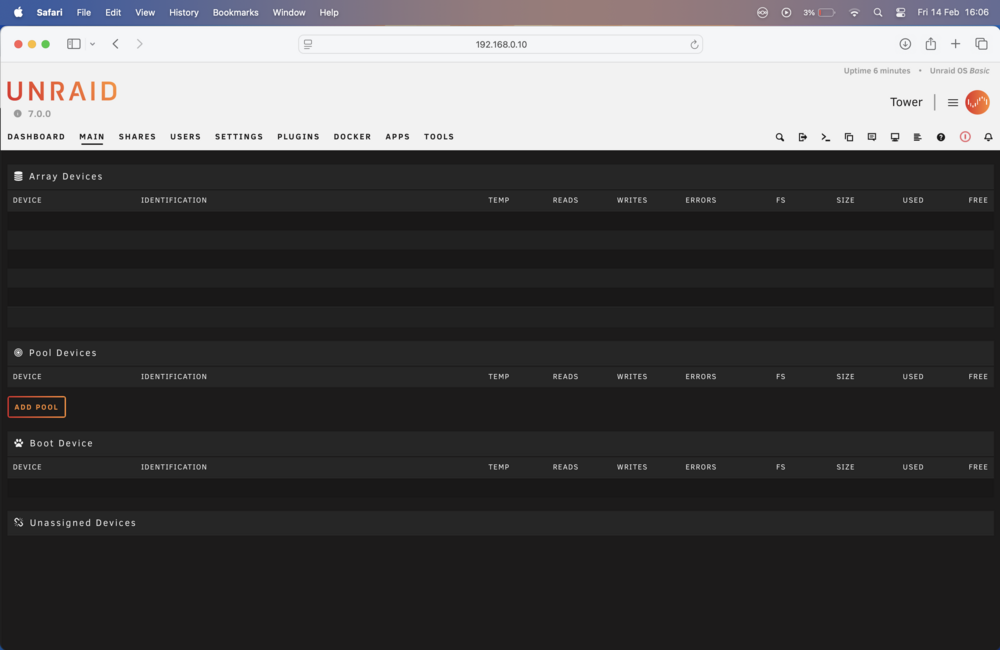Image resolution: width=1000 pixels, height=650 pixels.
Task: Click the battery status indicator
Action: 820,12
